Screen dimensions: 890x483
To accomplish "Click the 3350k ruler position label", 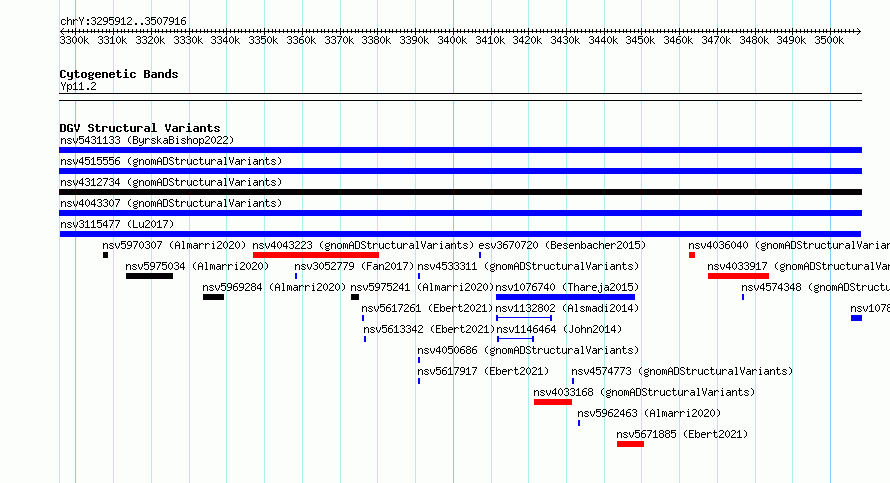I will click(x=263, y=40).
